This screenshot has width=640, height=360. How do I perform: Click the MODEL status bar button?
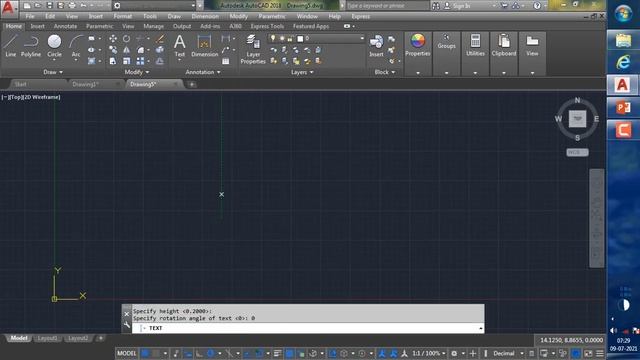[x=127, y=353]
